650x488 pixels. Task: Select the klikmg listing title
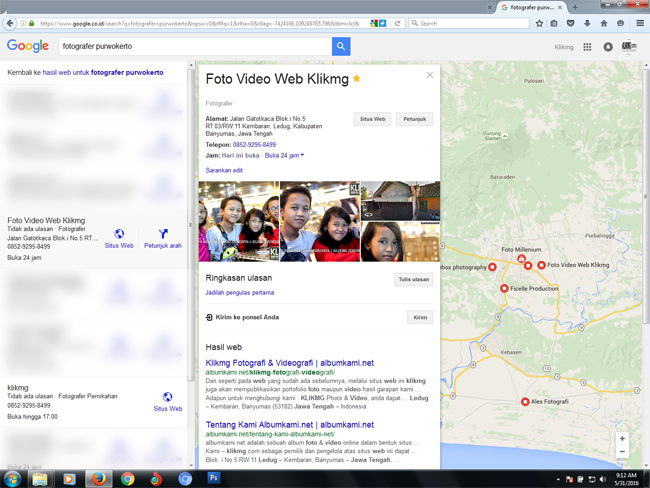click(18, 388)
